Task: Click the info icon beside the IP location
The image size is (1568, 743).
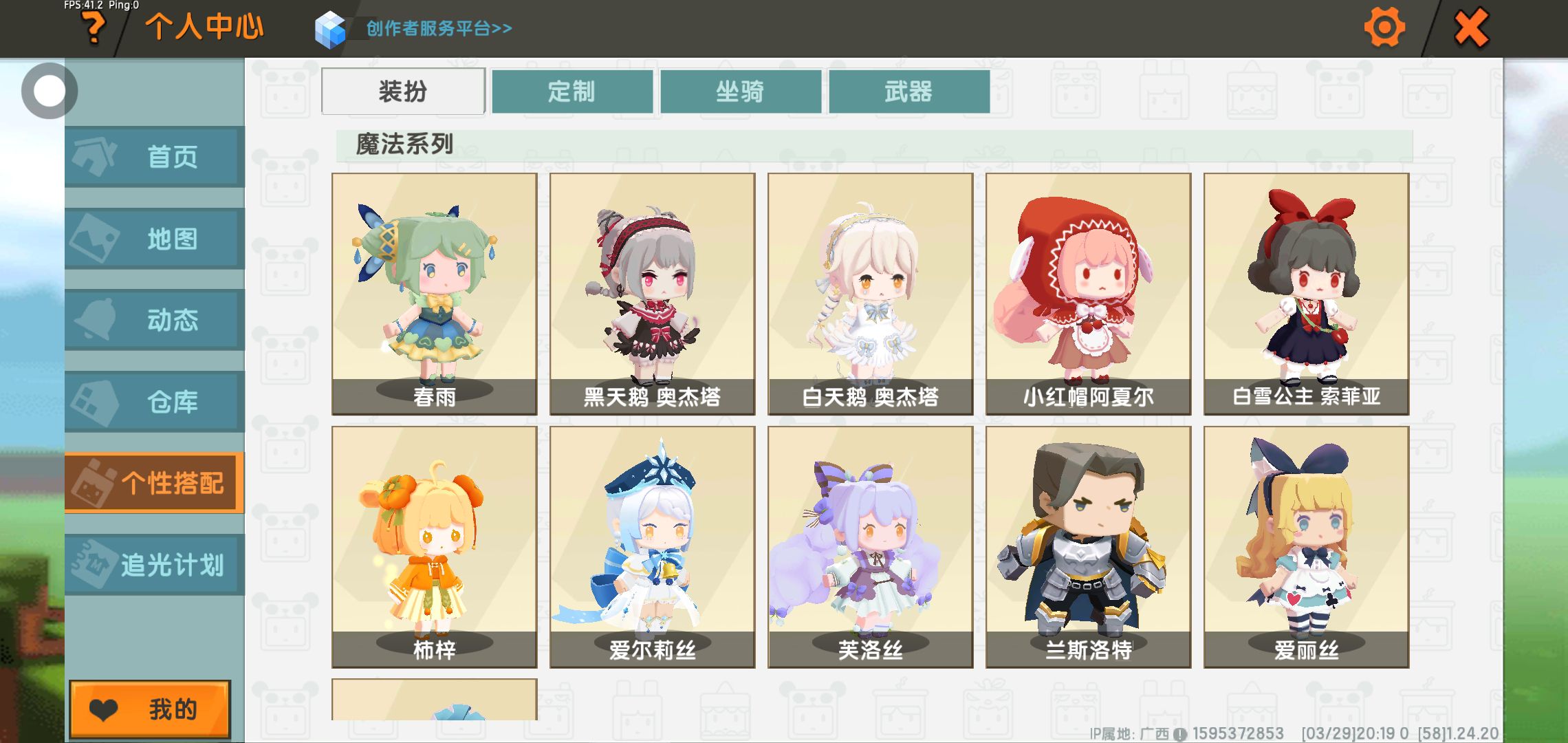Action: click(1180, 734)
